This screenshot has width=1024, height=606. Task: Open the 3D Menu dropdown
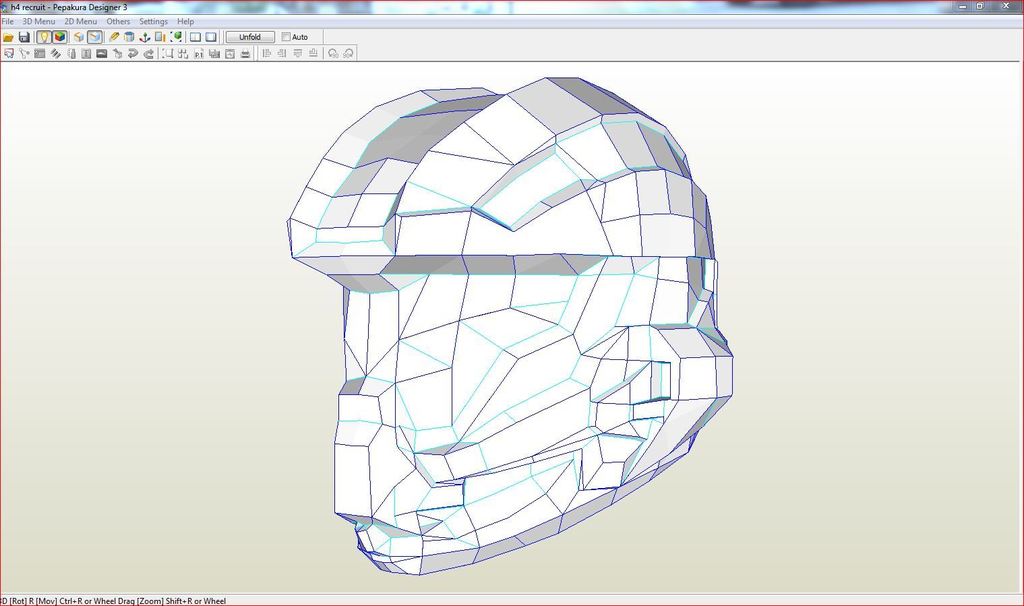point(39,21)
